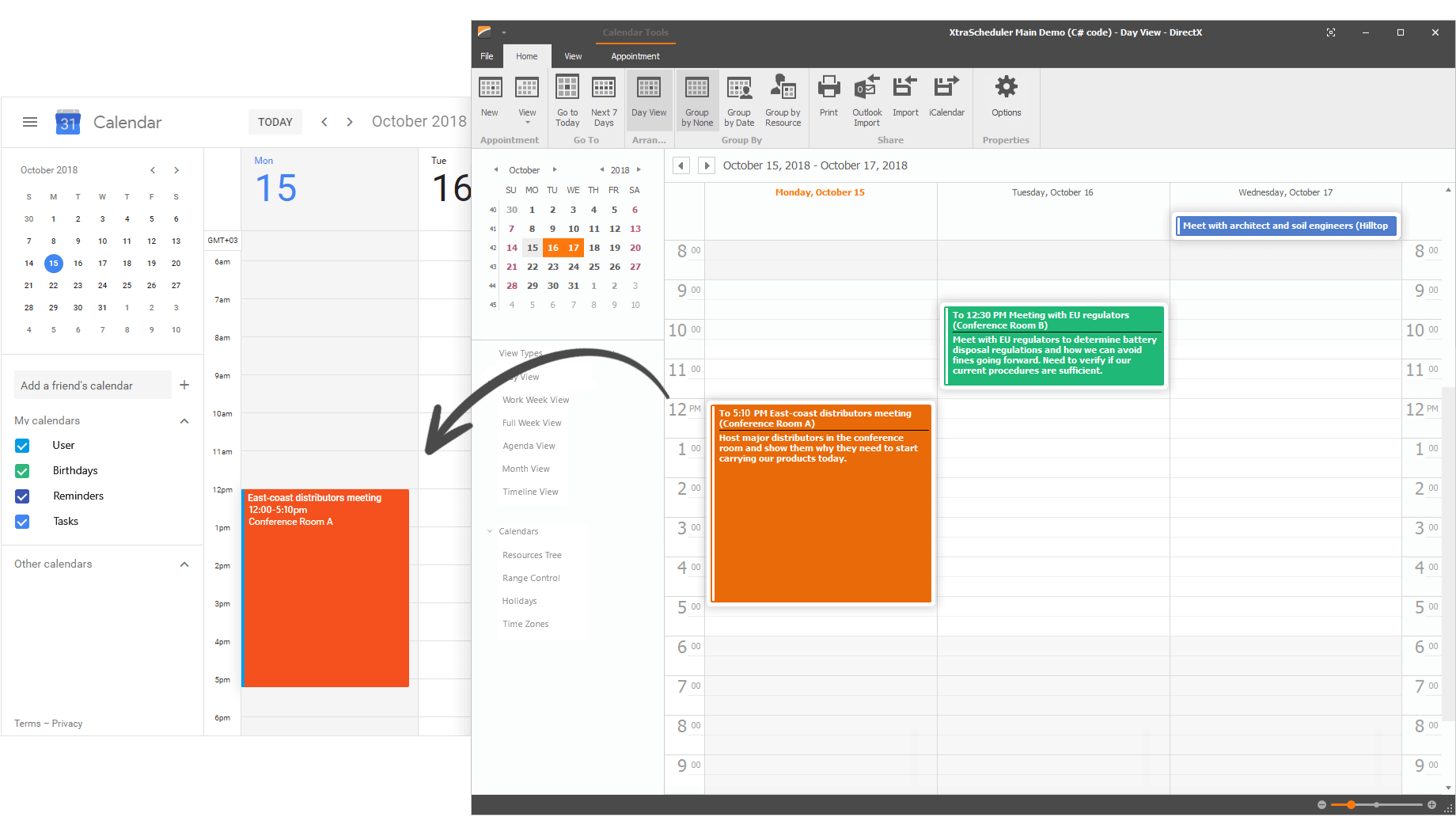Open the Privacy link in Google Calendar
Image resolution: width=1456 pixels, height=836 pixels.
(x=67, y=724)
